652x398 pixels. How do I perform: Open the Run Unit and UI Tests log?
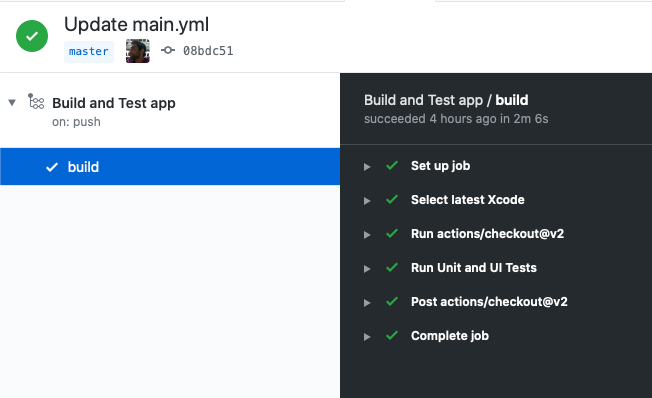pyautogui.click(x=474, y=267)
